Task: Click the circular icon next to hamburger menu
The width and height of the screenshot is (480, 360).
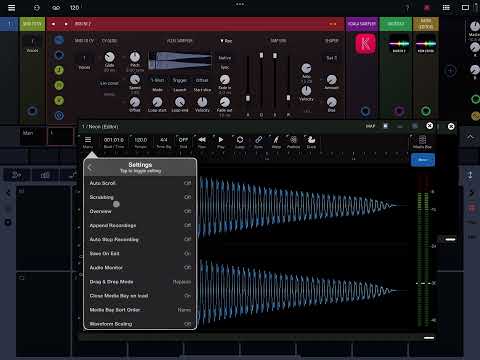Action: pos(37,7)
